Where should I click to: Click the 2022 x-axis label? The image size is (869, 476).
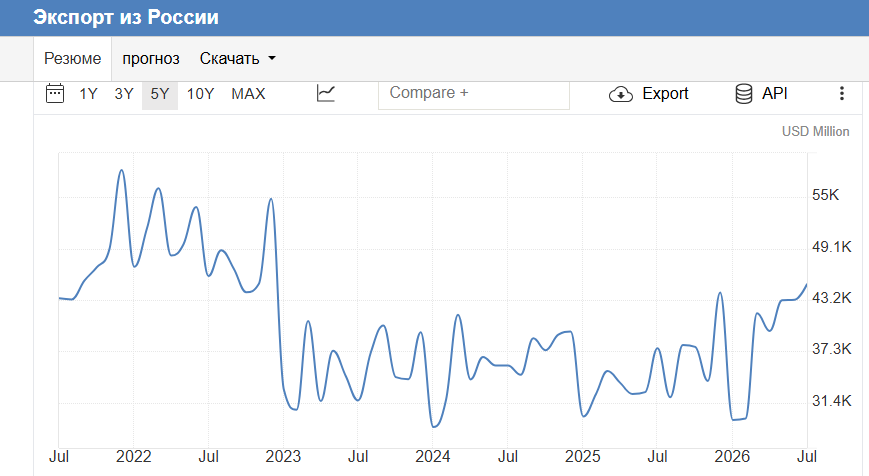tap(134, 457)
